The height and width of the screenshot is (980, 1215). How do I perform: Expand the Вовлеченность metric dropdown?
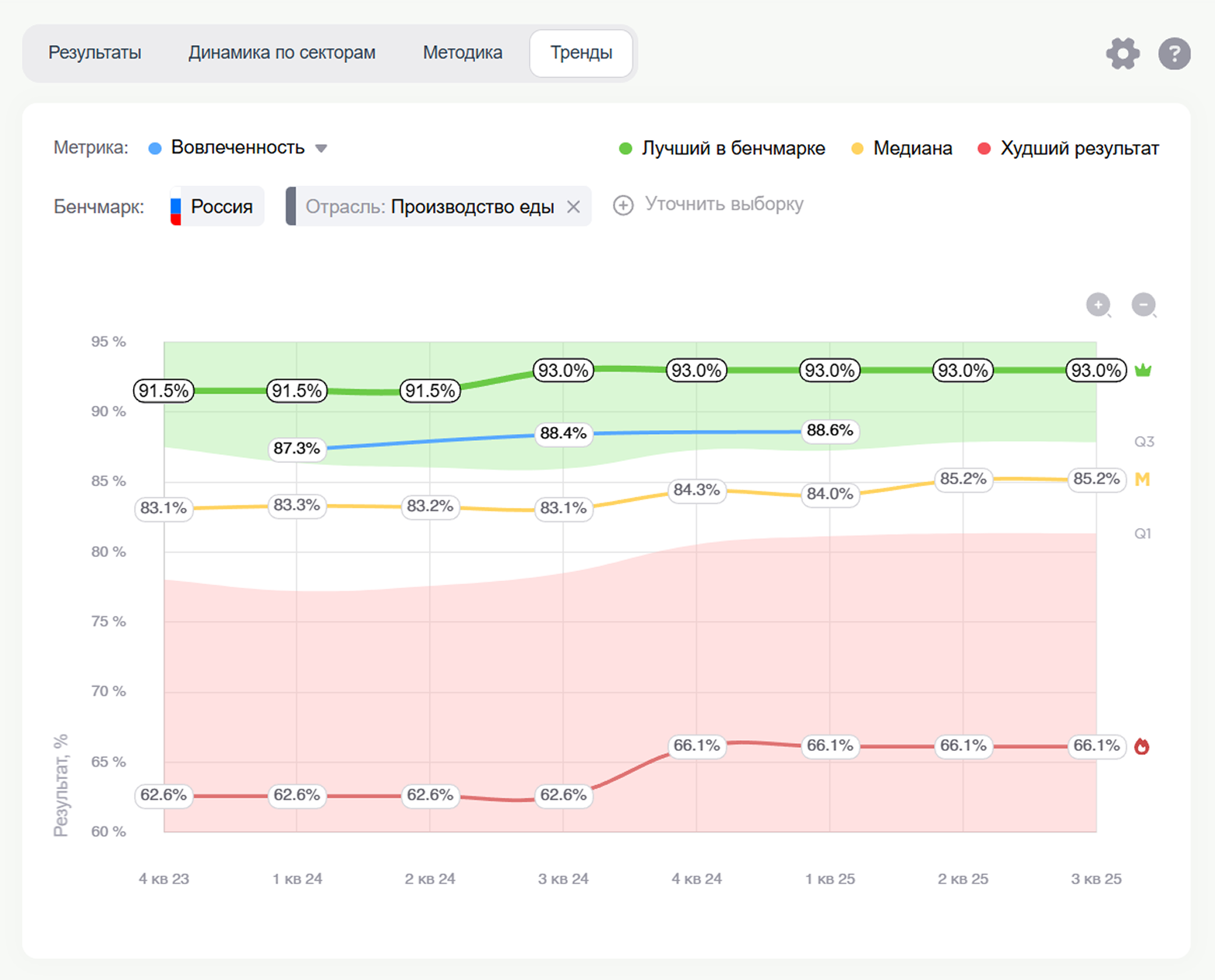[x=238, y=147]
